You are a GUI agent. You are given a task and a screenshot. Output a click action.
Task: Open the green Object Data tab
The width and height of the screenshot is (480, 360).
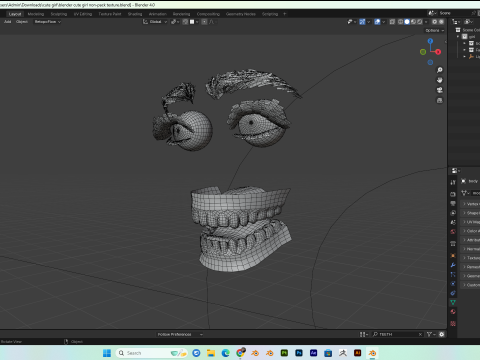point(453,302)
